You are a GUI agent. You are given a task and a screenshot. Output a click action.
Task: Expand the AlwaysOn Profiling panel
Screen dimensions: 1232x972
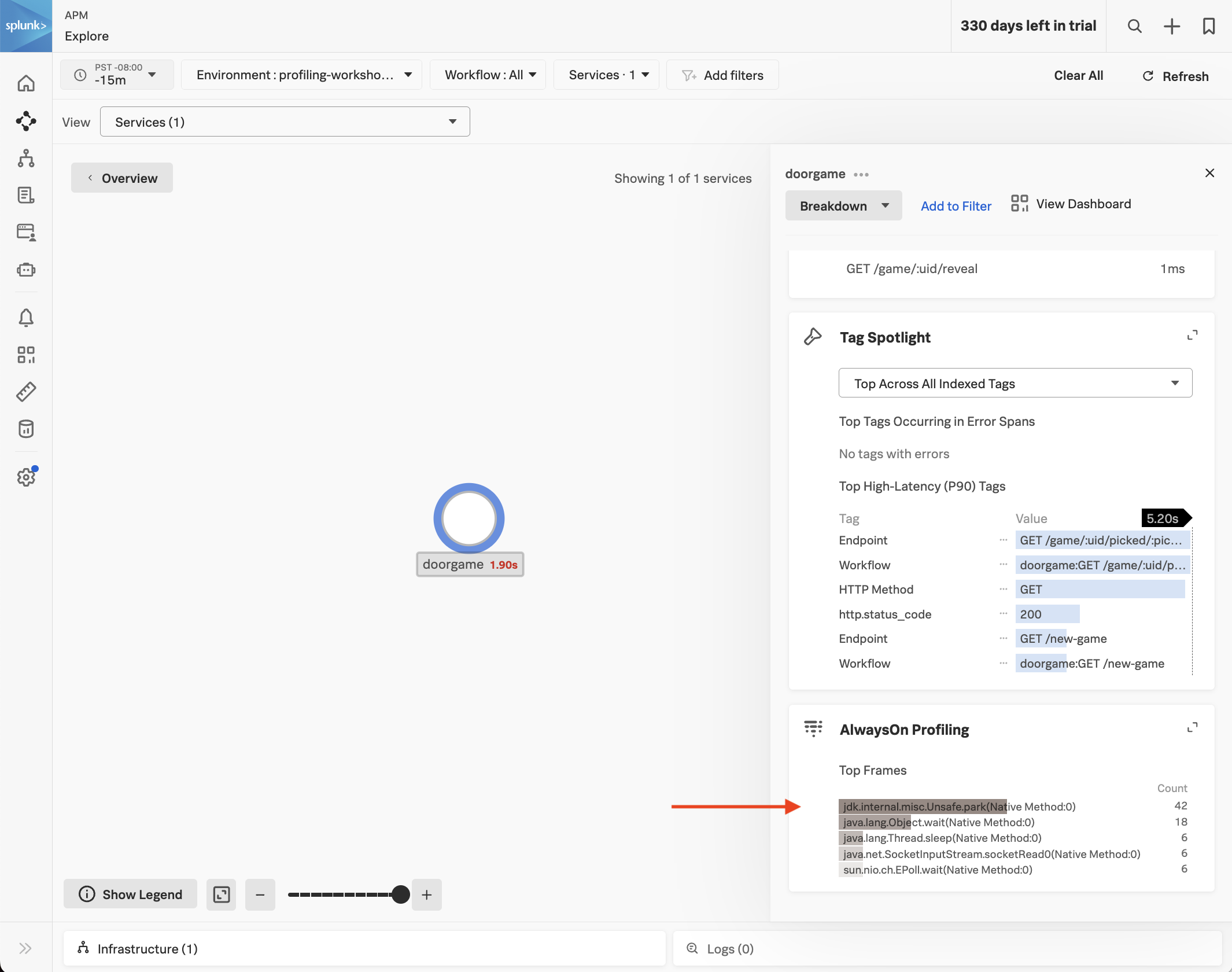tap(1192, 727)
